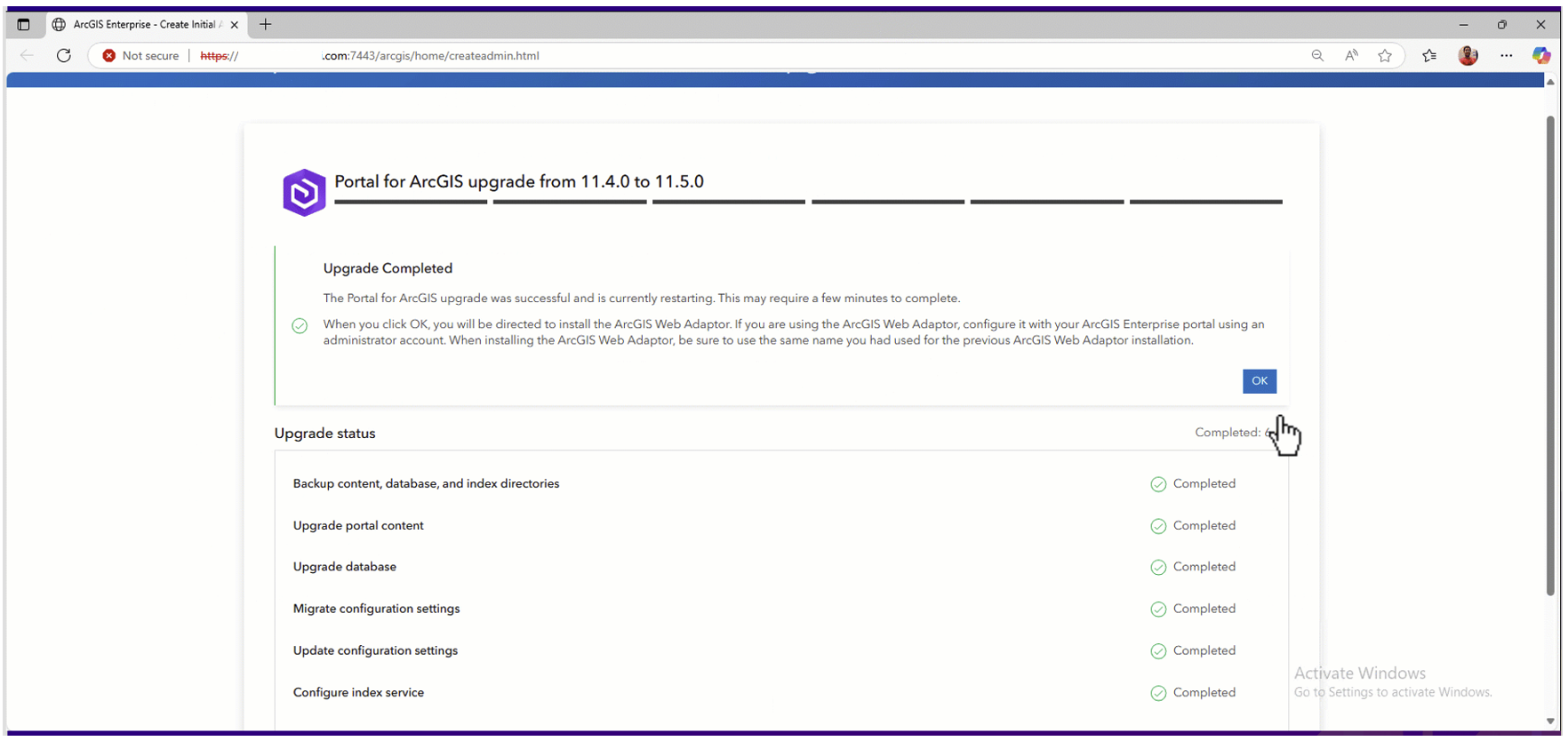
Task: Click 'Upgrade database' row text
Action: (345, 567)
